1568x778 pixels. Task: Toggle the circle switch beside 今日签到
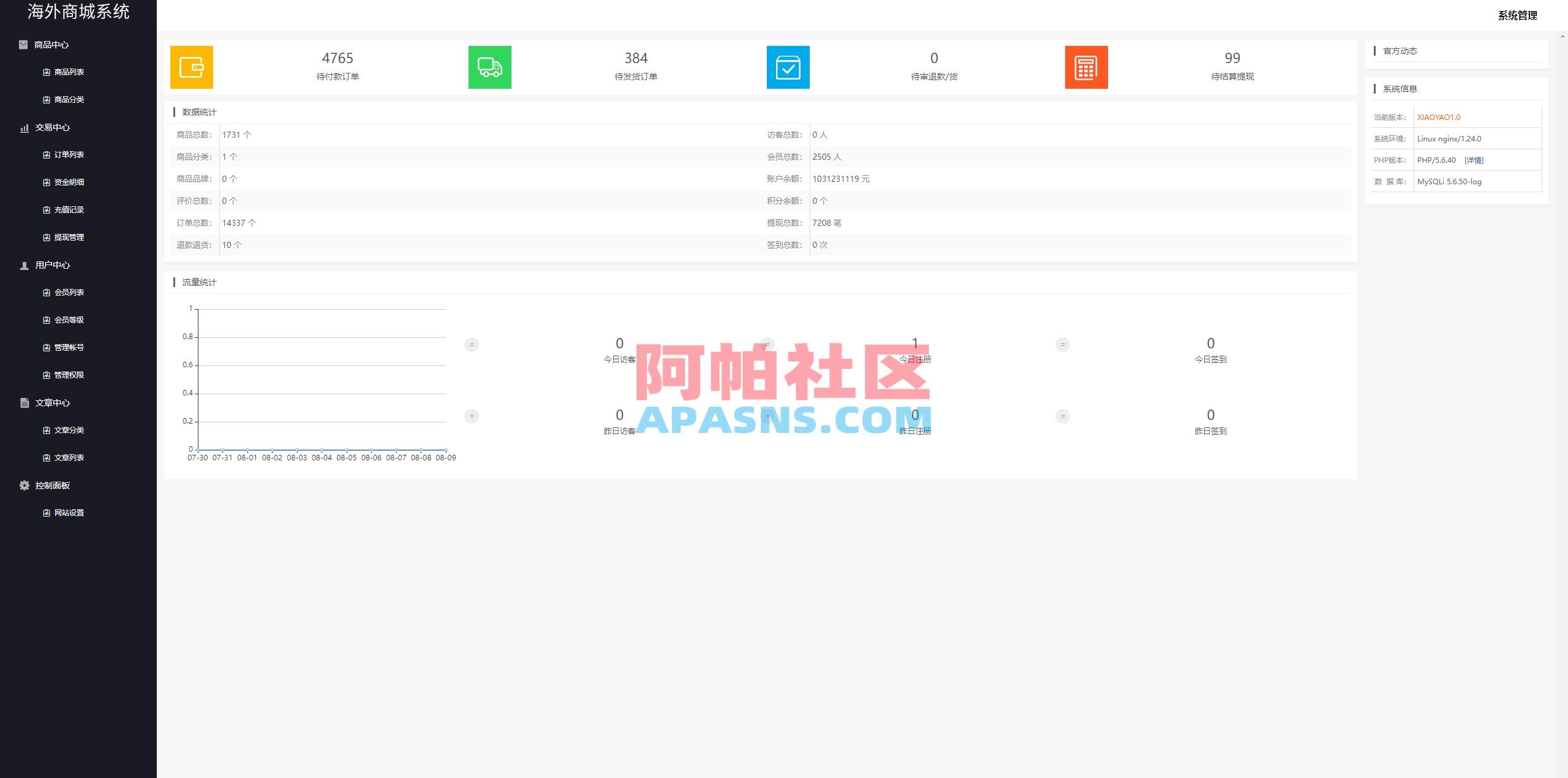(x=1063, y=345)
